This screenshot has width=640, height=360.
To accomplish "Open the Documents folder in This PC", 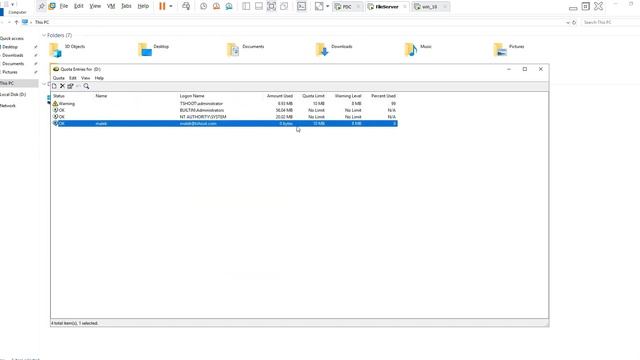I will tap(245, 49).
